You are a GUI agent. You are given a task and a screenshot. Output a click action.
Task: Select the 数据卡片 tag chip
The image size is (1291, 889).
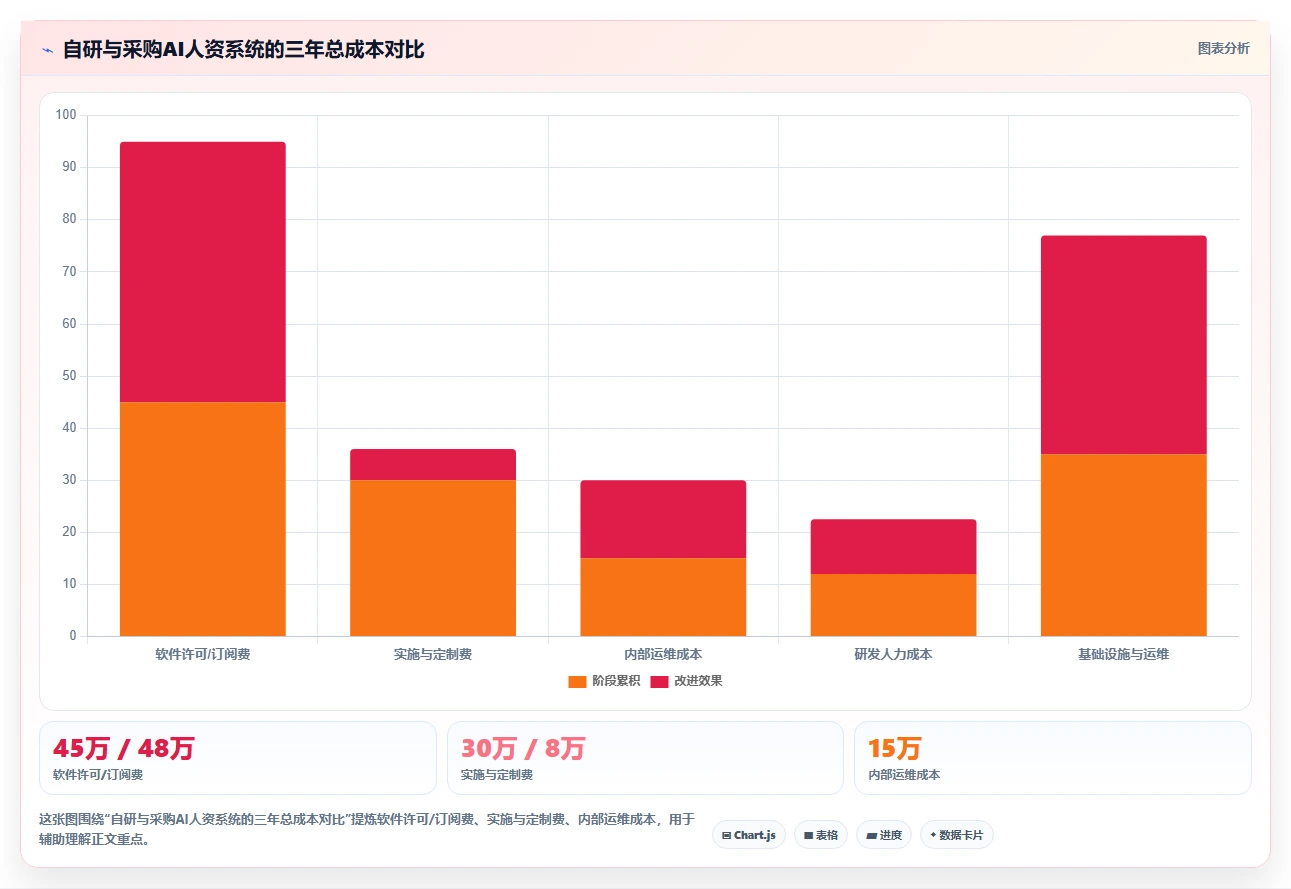[956, 835]
